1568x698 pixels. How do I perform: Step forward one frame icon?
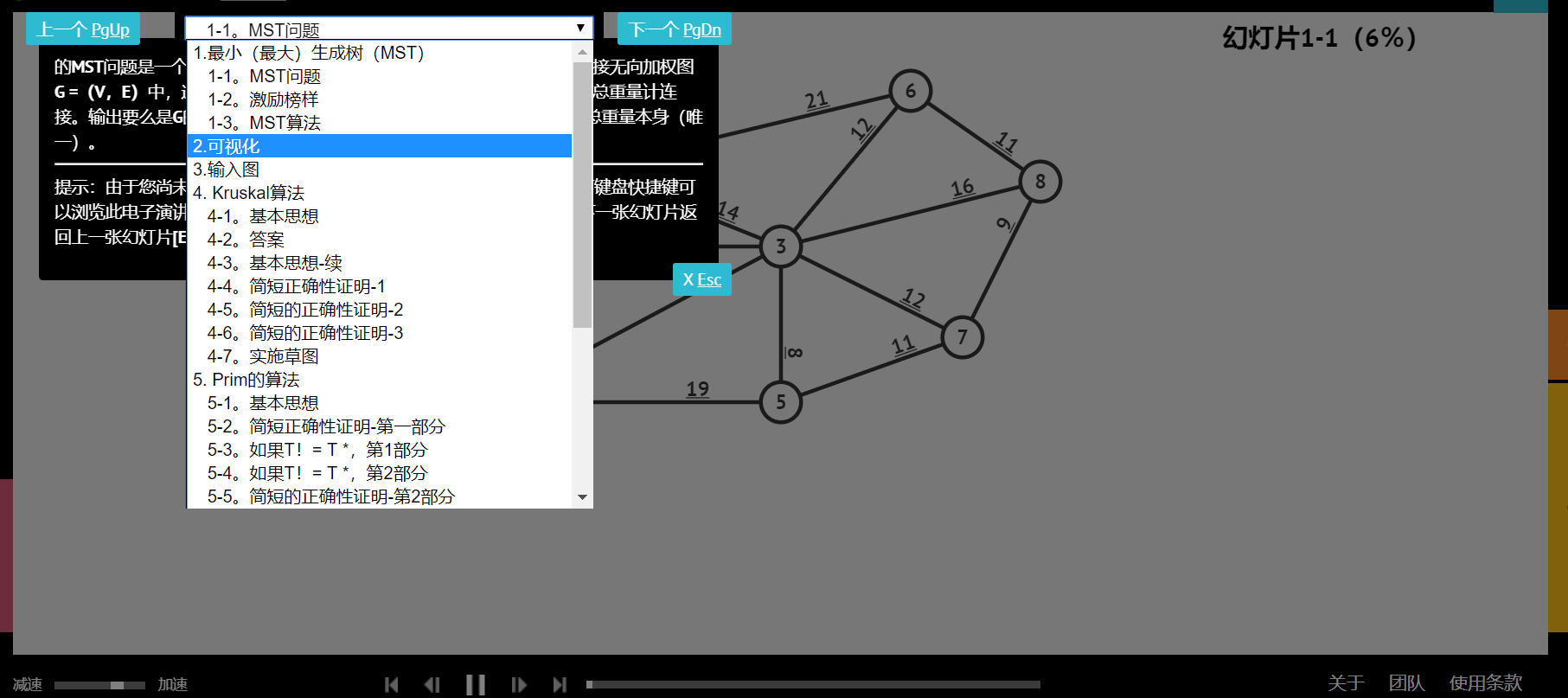pos(519,685)
